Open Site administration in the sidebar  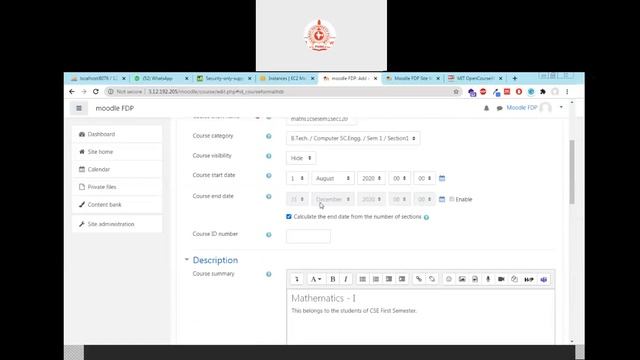[117, 224]
